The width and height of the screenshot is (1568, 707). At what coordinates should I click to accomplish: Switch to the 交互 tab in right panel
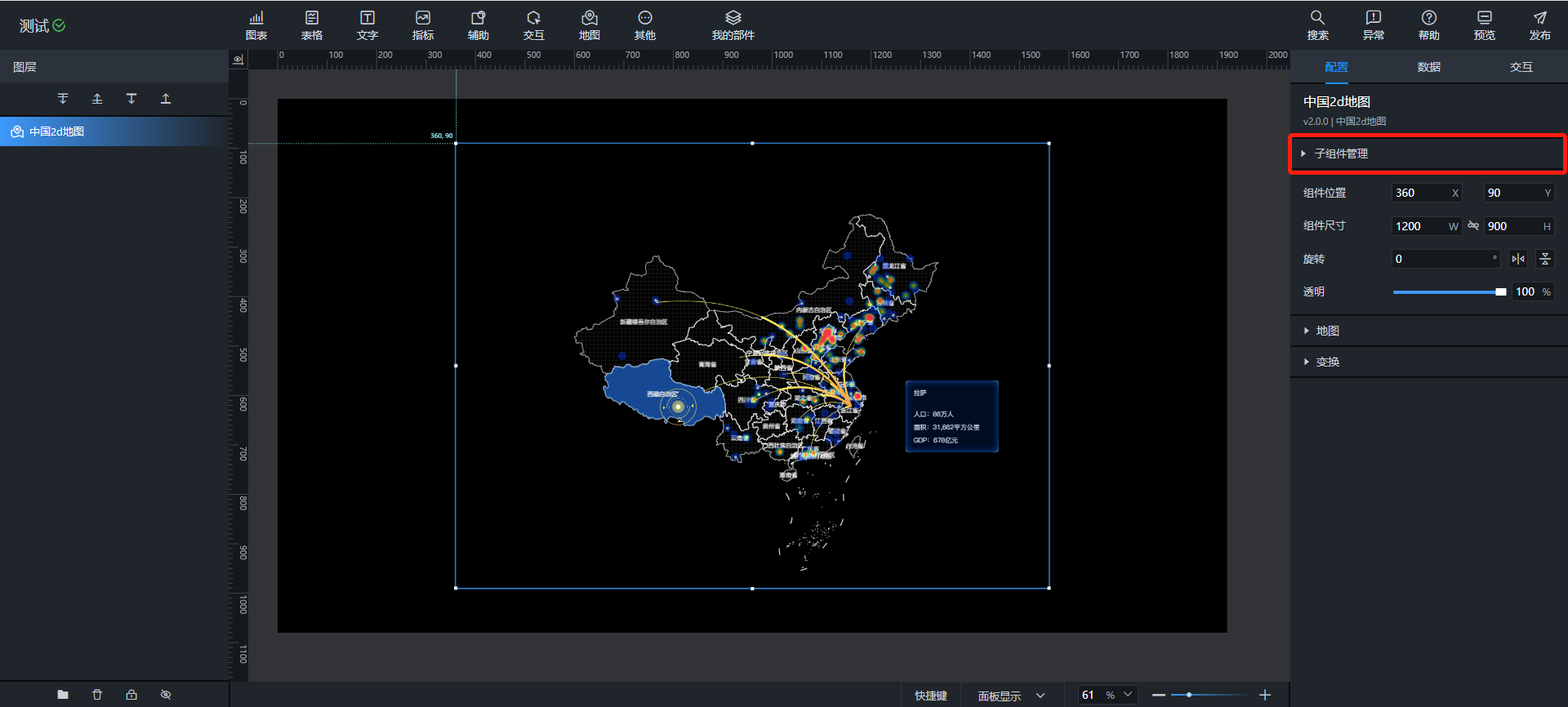coord(1521,67)
